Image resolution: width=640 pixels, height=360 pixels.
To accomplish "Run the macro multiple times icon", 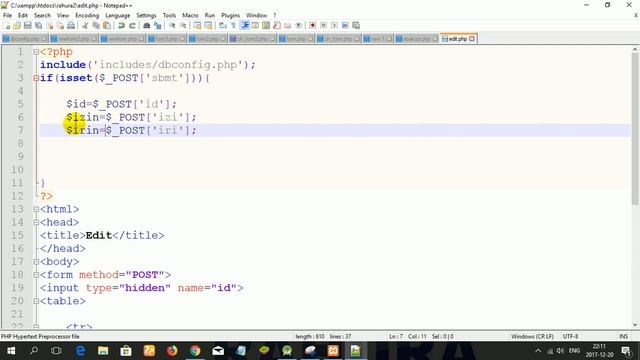I will [345, 25].
